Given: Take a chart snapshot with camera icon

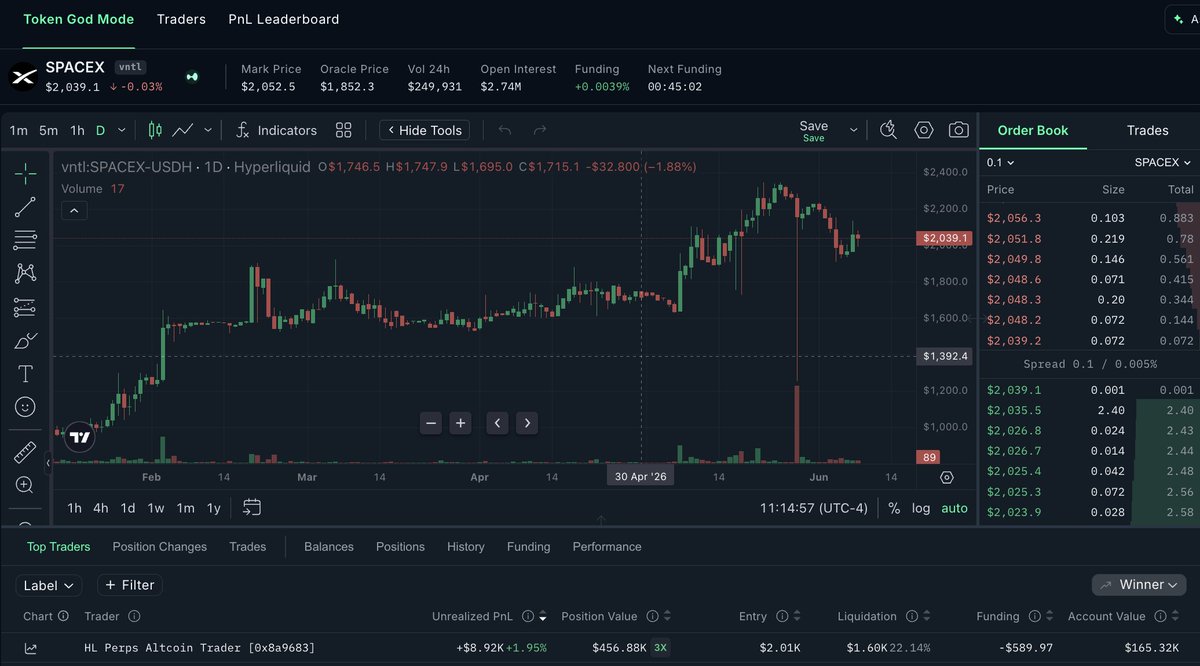Looking at the screenshot, I should tap(958, 130).
